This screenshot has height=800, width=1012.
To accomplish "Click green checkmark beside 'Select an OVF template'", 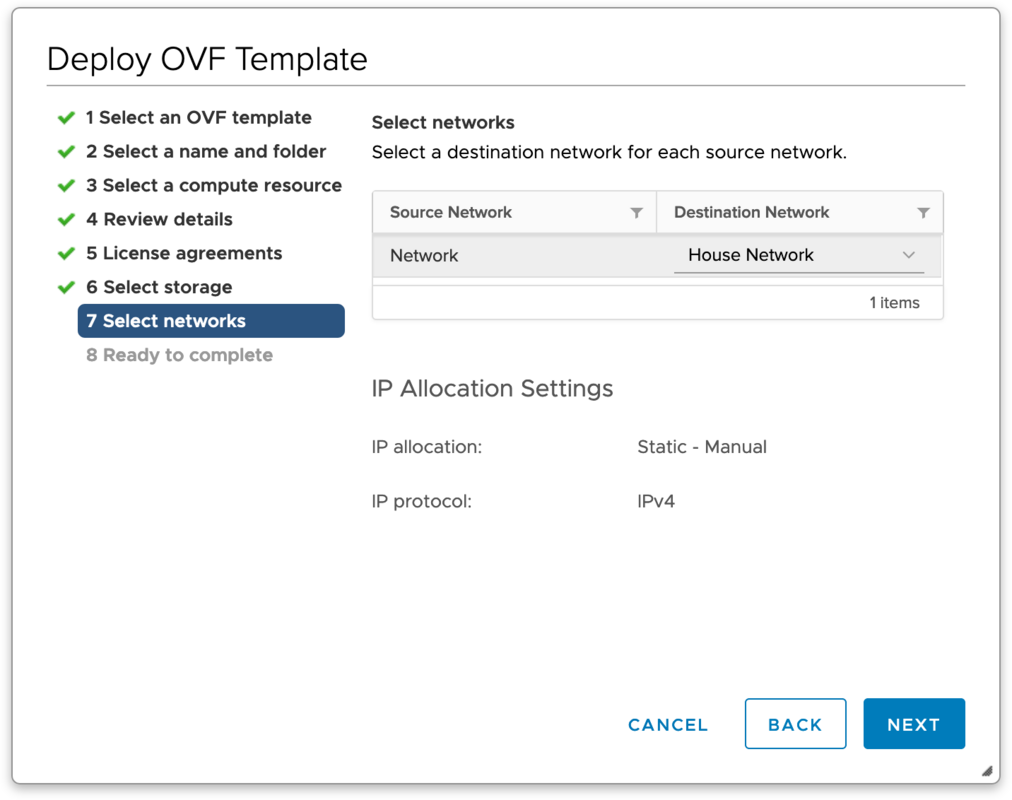I will click(x=66, y=117).
